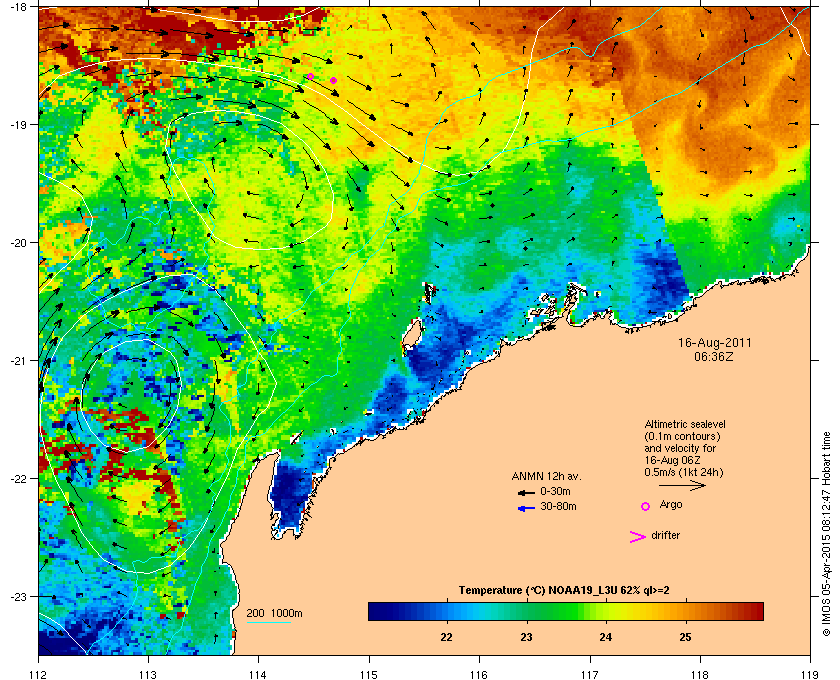The width and height of the screenshot is (840, 680).
Task: Click the '-22' latitude axis label
Action: 18,479
